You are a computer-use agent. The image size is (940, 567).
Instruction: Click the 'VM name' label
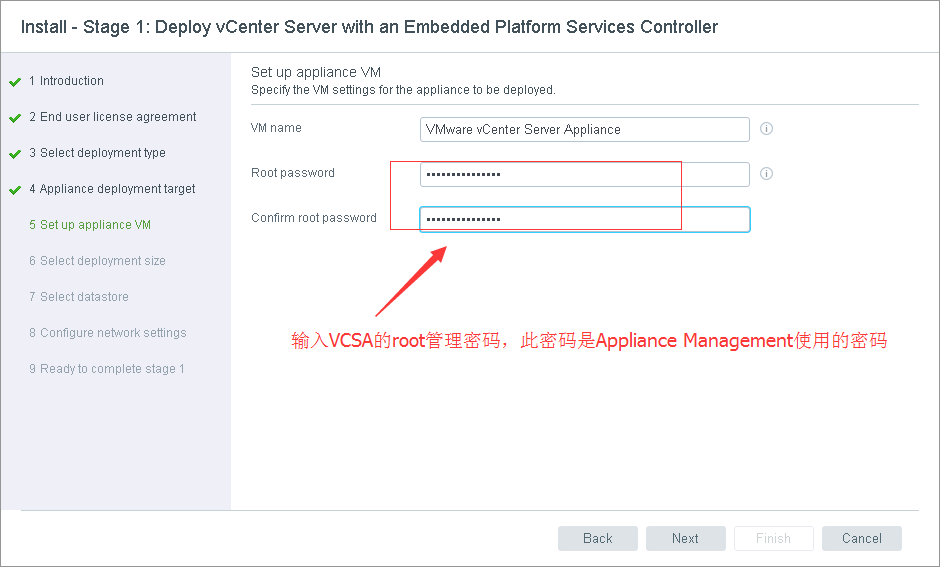coord(276,128)
